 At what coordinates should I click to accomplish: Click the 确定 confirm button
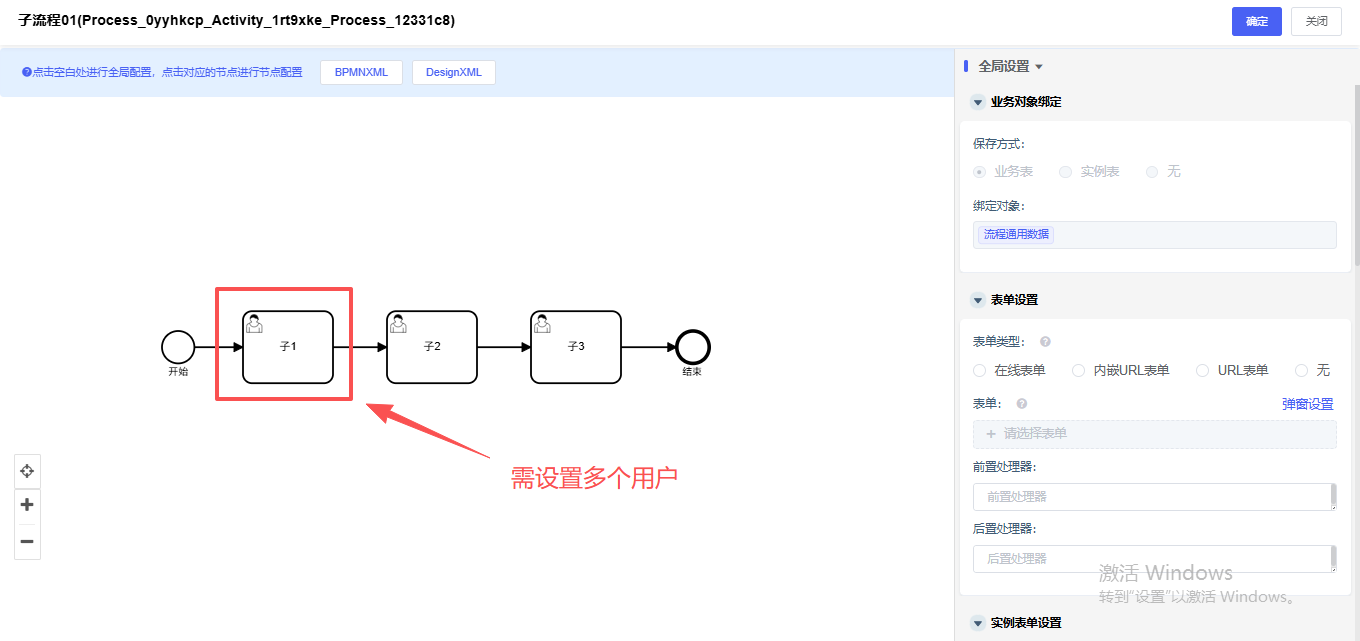pos(1256,22)
